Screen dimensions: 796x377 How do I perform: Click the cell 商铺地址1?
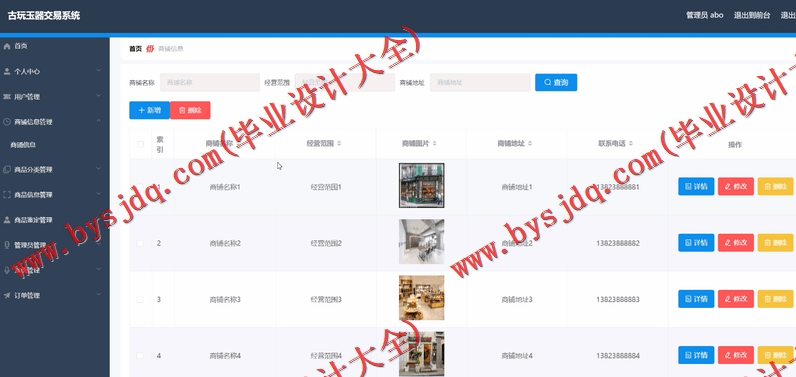click(517, 187)
